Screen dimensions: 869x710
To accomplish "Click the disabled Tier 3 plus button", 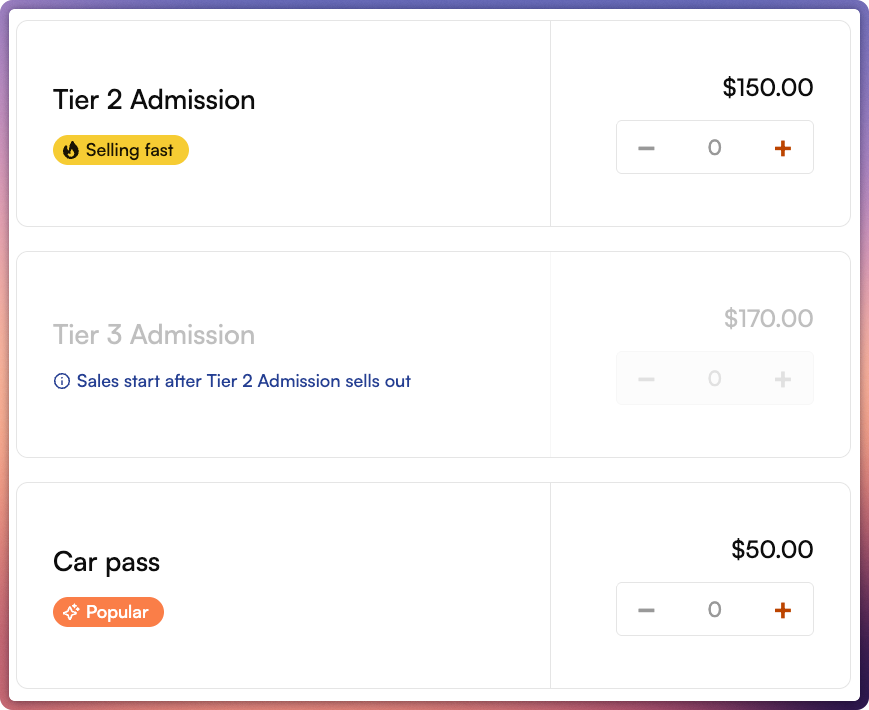I will coord(783,379).
